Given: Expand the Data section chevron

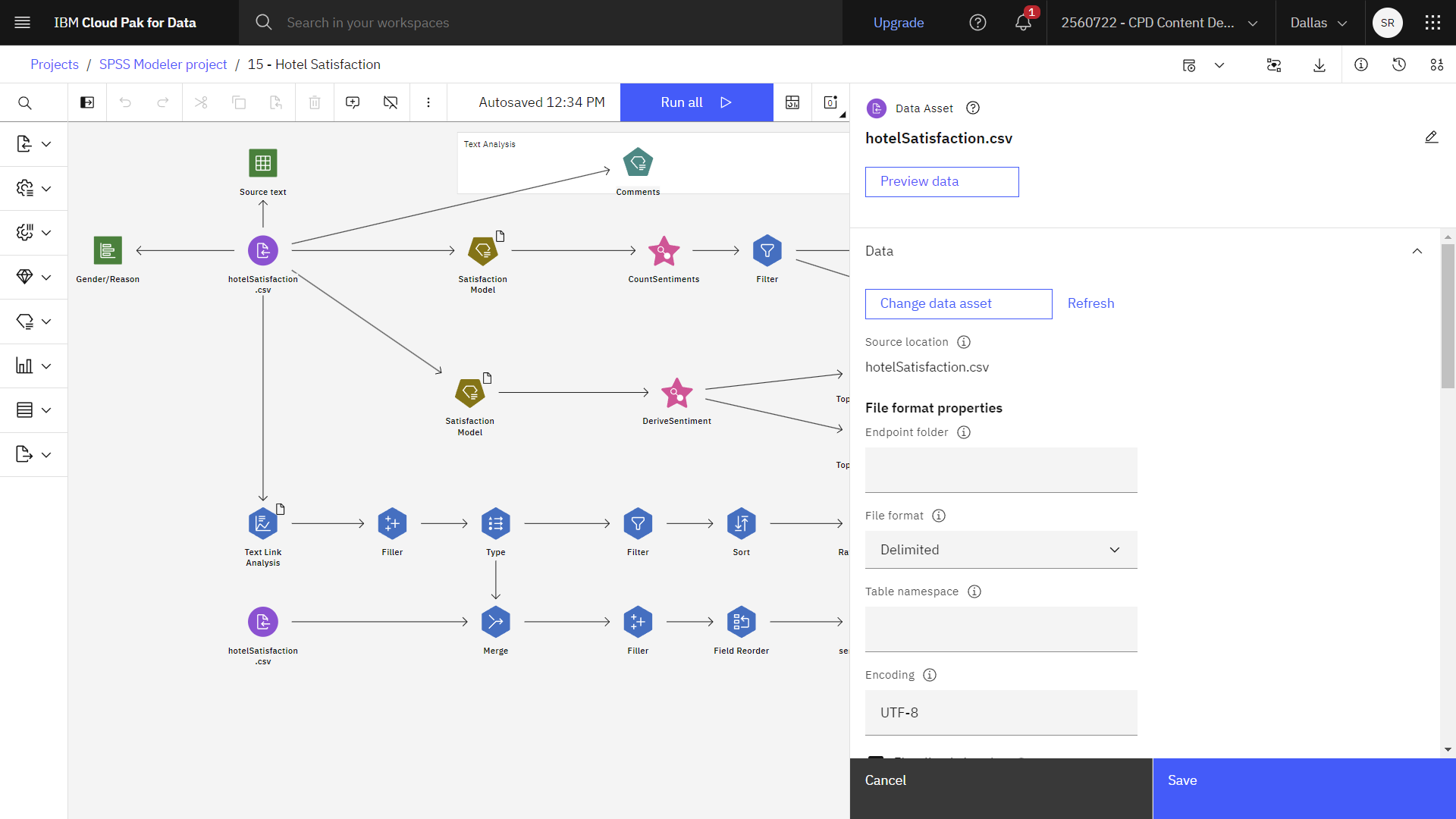Looking at the screenshot, I should 1417,251.
